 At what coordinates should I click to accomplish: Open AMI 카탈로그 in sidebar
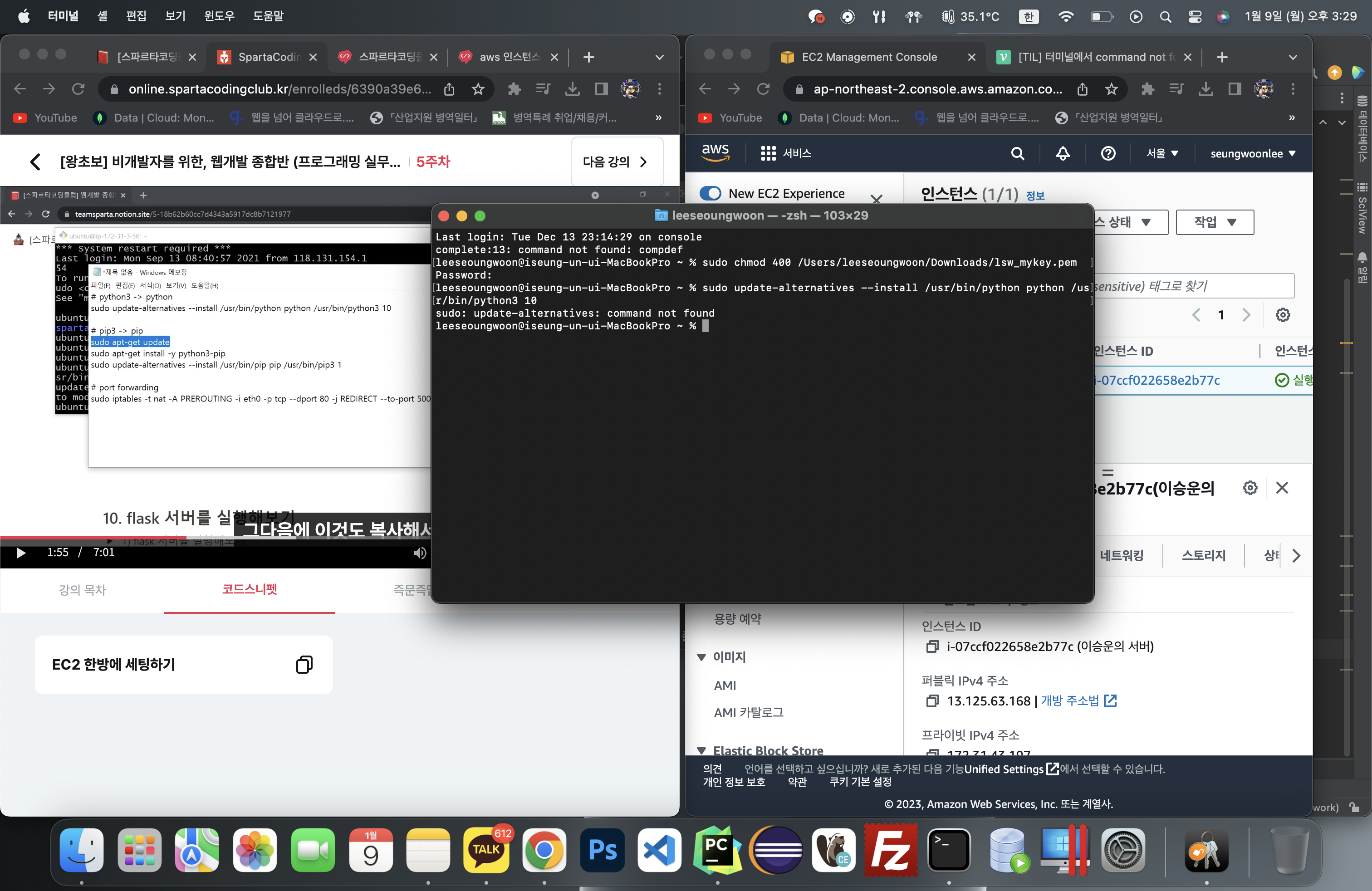748,712
